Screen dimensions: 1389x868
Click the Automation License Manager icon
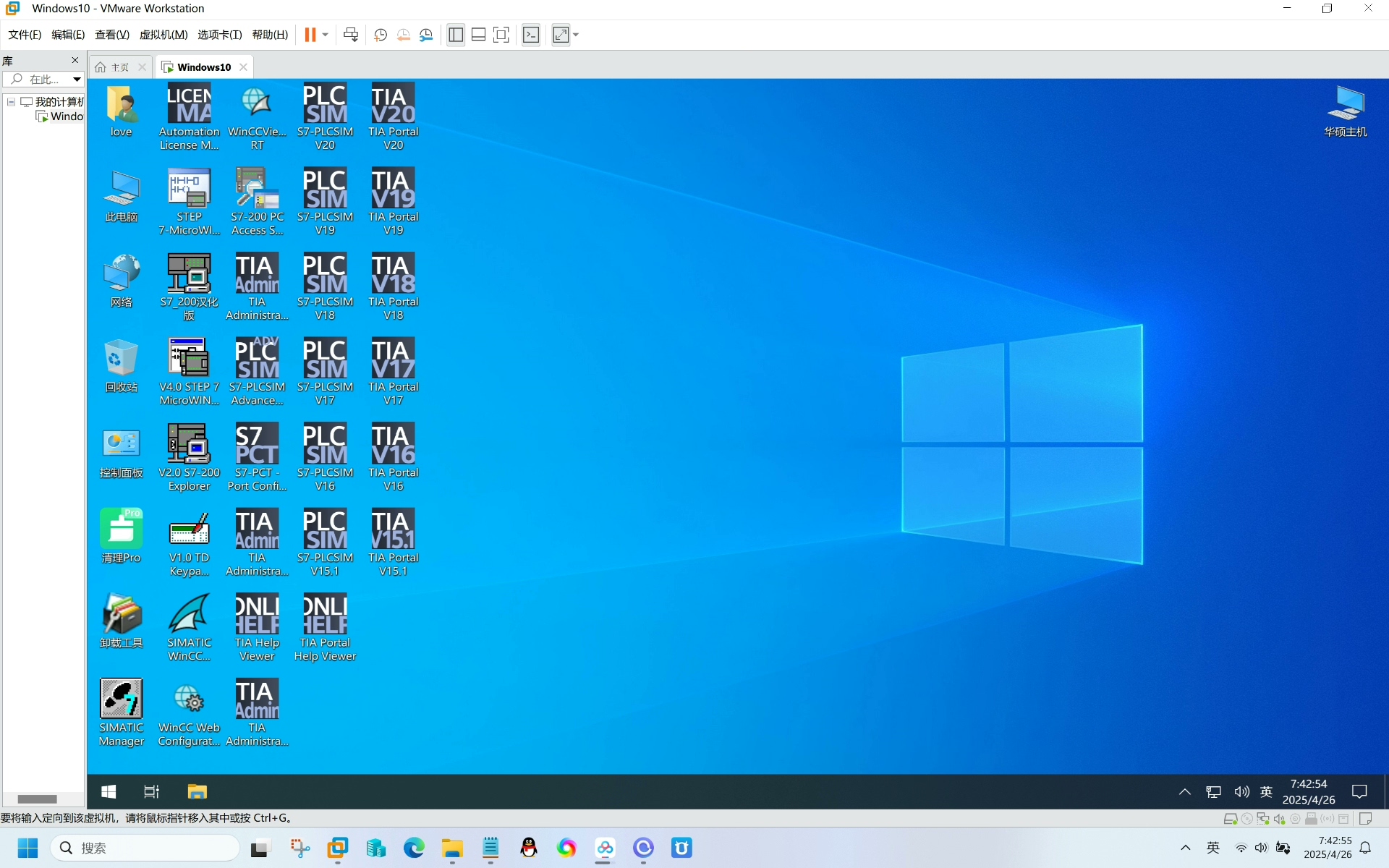(189, 116)
